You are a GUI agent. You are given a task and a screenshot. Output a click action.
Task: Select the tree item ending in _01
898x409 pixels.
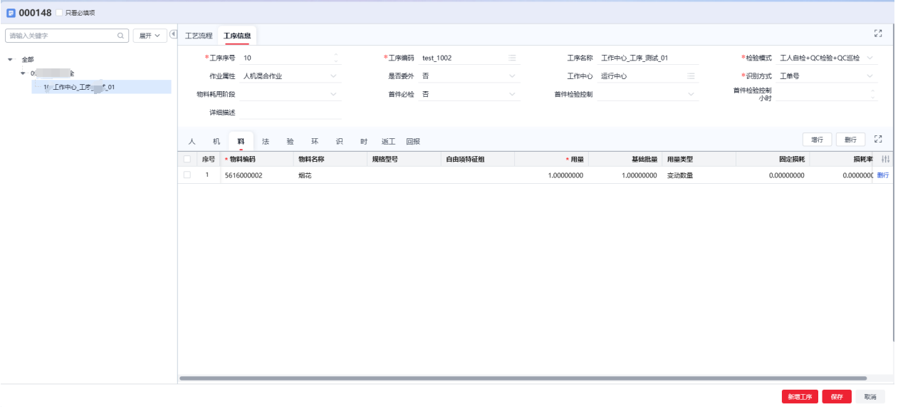tap(101, 87)
